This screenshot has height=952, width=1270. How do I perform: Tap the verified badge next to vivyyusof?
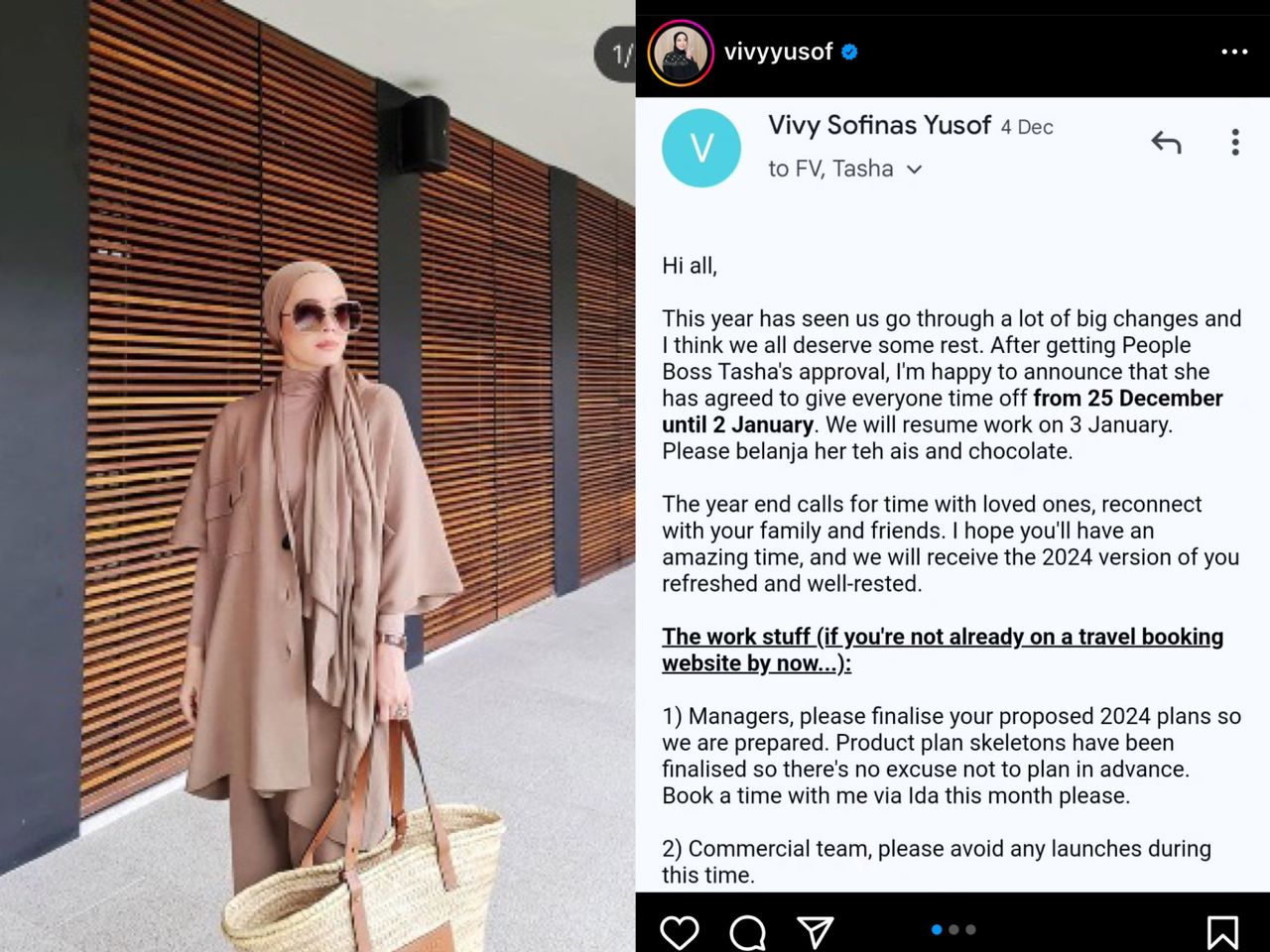point(849,52)
